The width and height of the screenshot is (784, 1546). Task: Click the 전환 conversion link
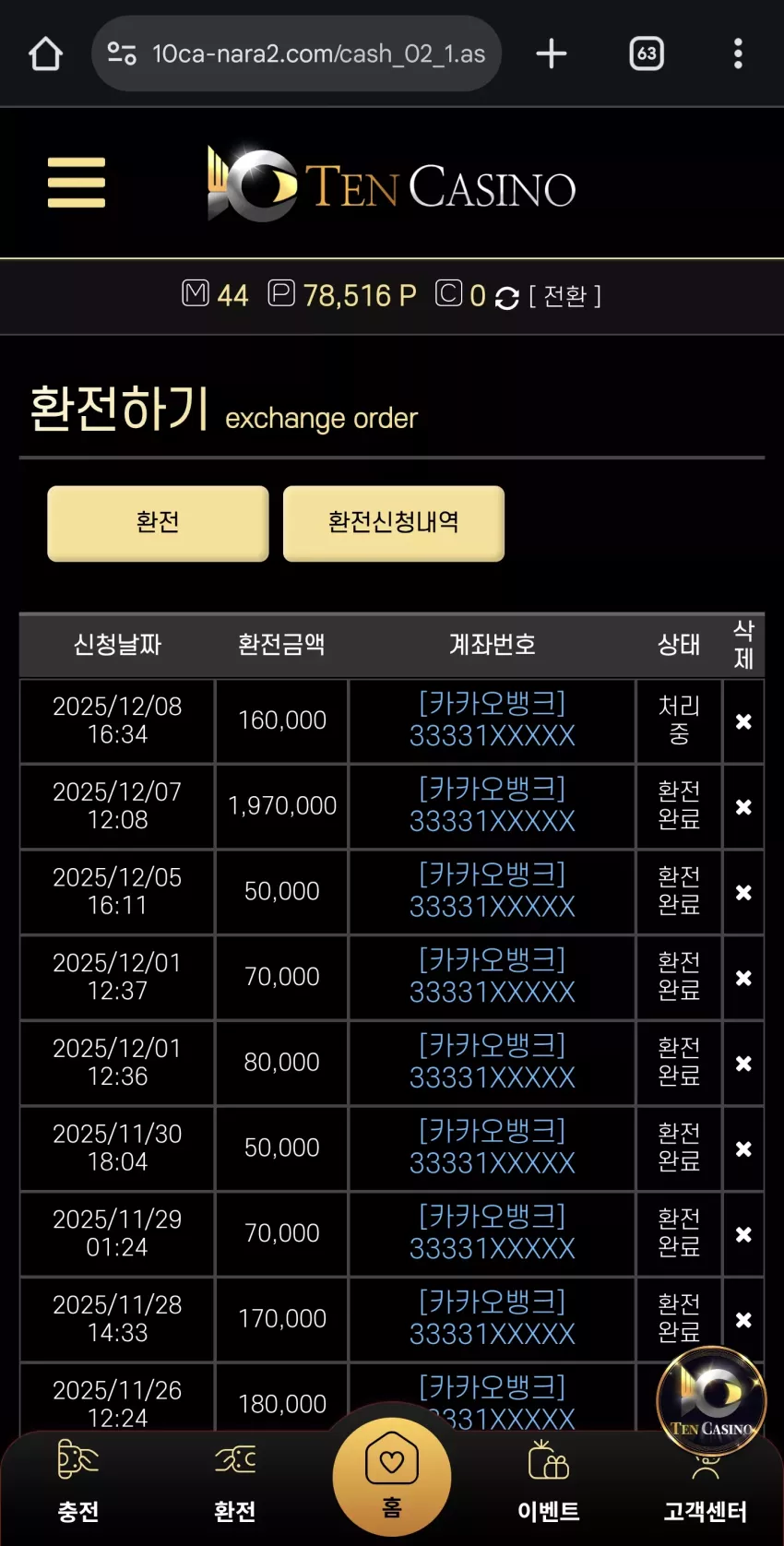(x=564, y=296)
